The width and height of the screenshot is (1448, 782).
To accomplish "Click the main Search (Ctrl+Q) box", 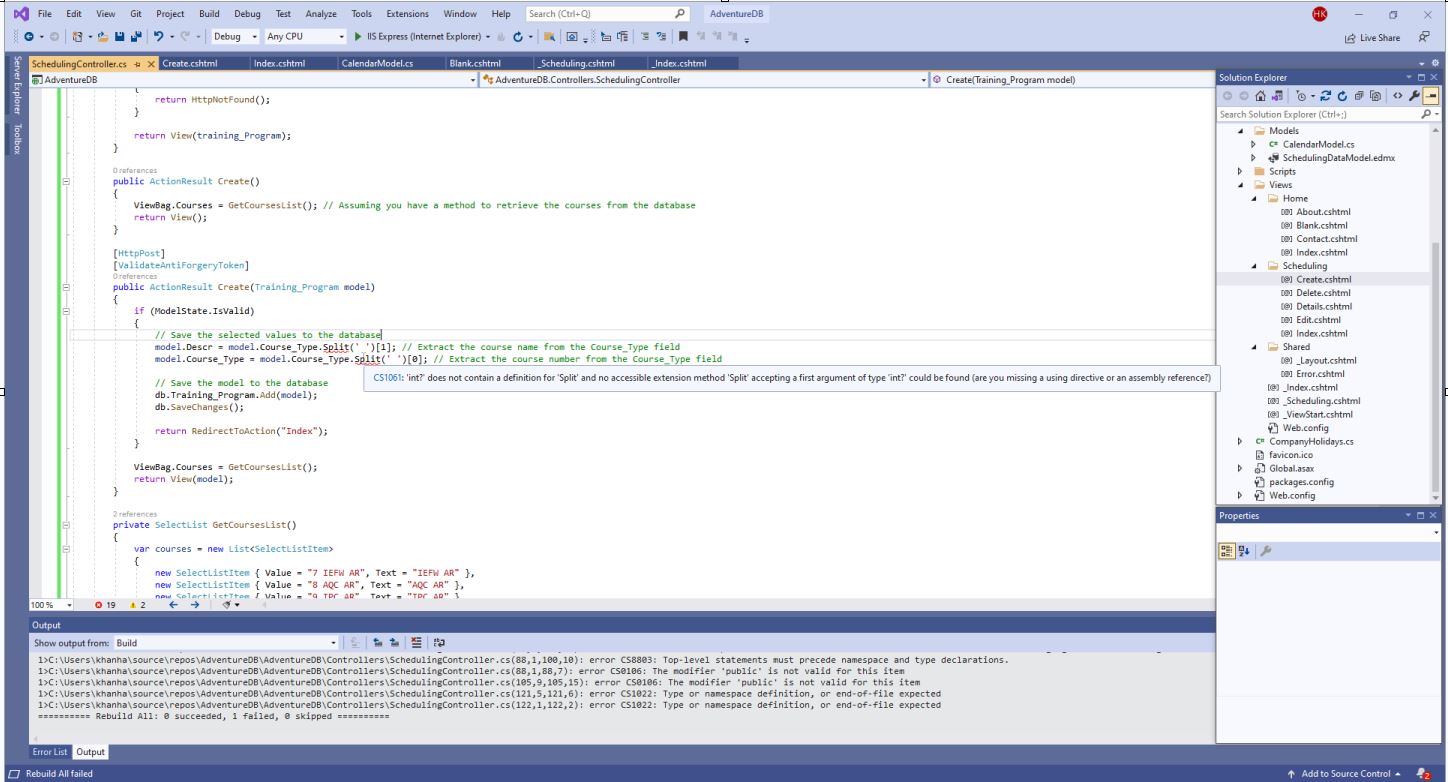I will (x=608, y=14).
